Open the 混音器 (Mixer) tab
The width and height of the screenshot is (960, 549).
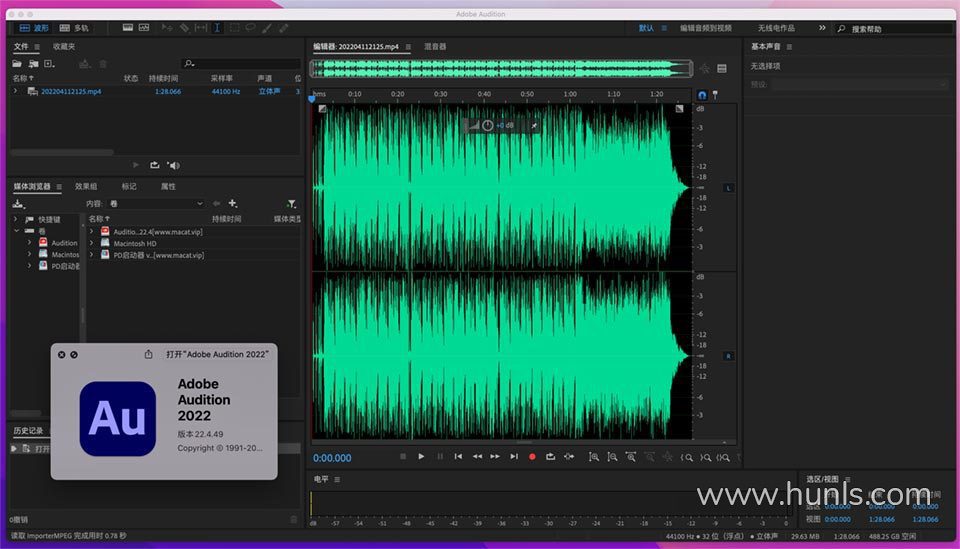[x=435, y=47]
